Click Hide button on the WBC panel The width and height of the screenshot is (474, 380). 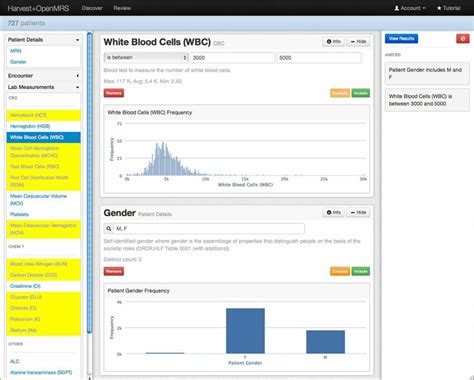[358, 42]
